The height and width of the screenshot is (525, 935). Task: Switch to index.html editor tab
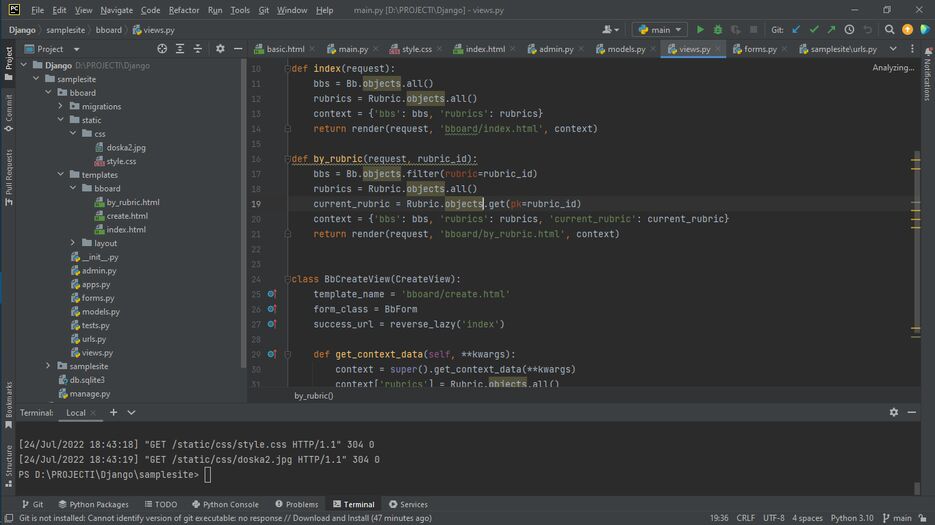pyautogui.click(x=484, y=49)
